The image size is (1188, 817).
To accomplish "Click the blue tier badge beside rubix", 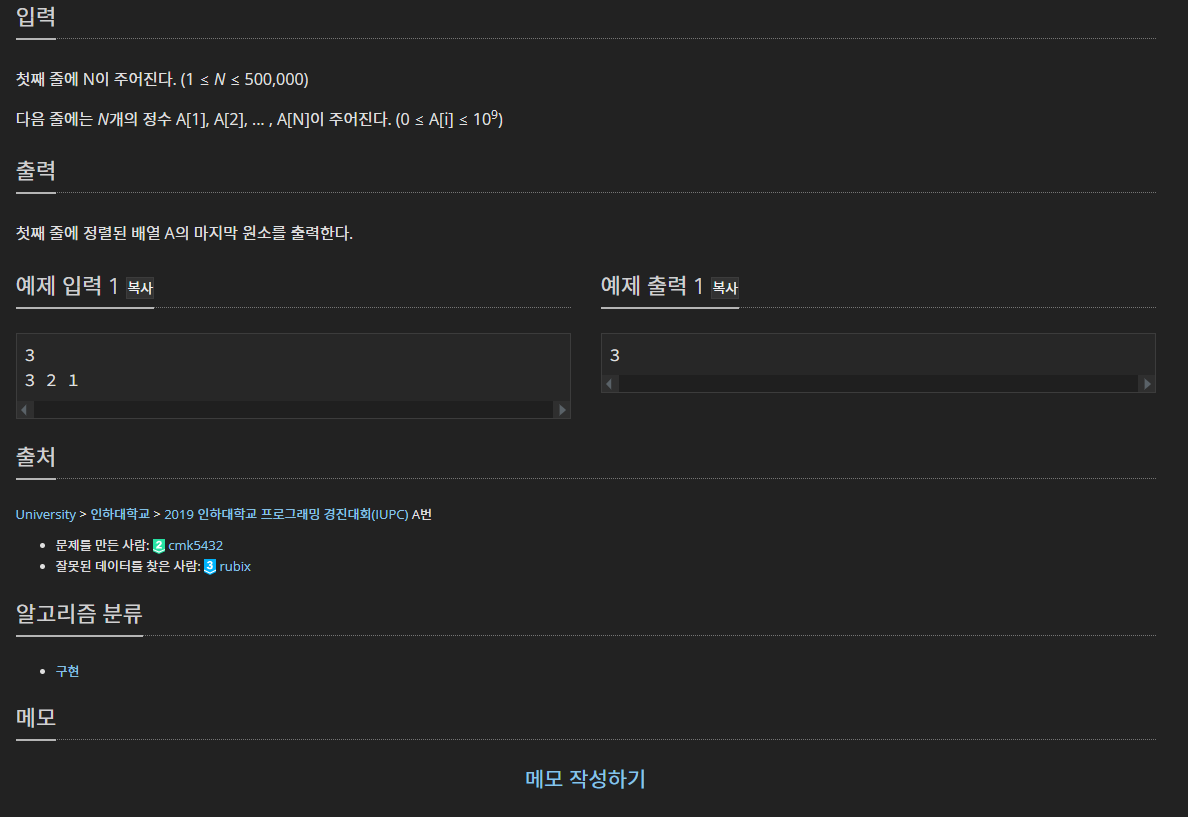I will (210, 567).
